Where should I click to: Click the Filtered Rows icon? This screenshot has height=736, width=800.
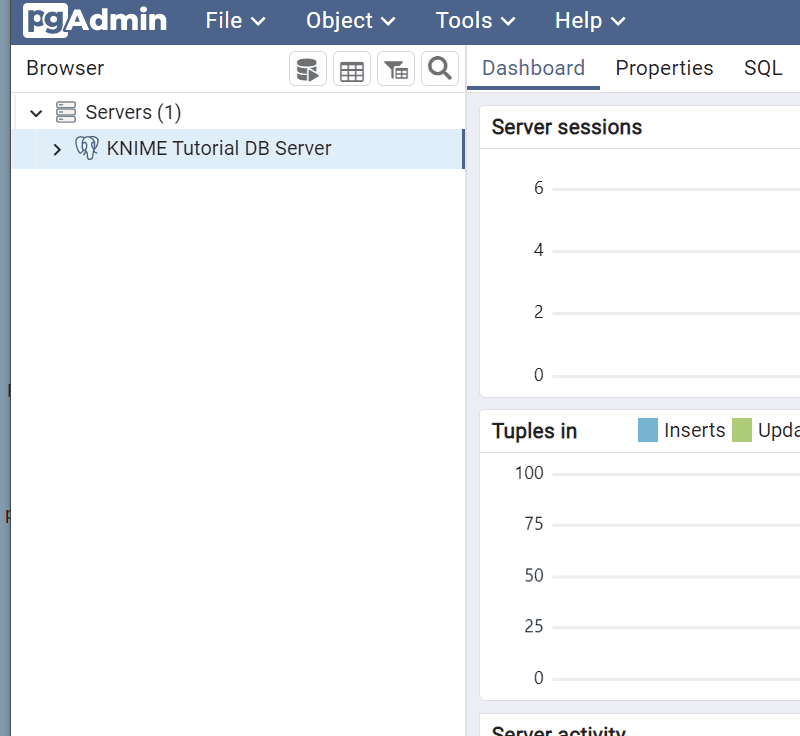(x=396, y=68)
